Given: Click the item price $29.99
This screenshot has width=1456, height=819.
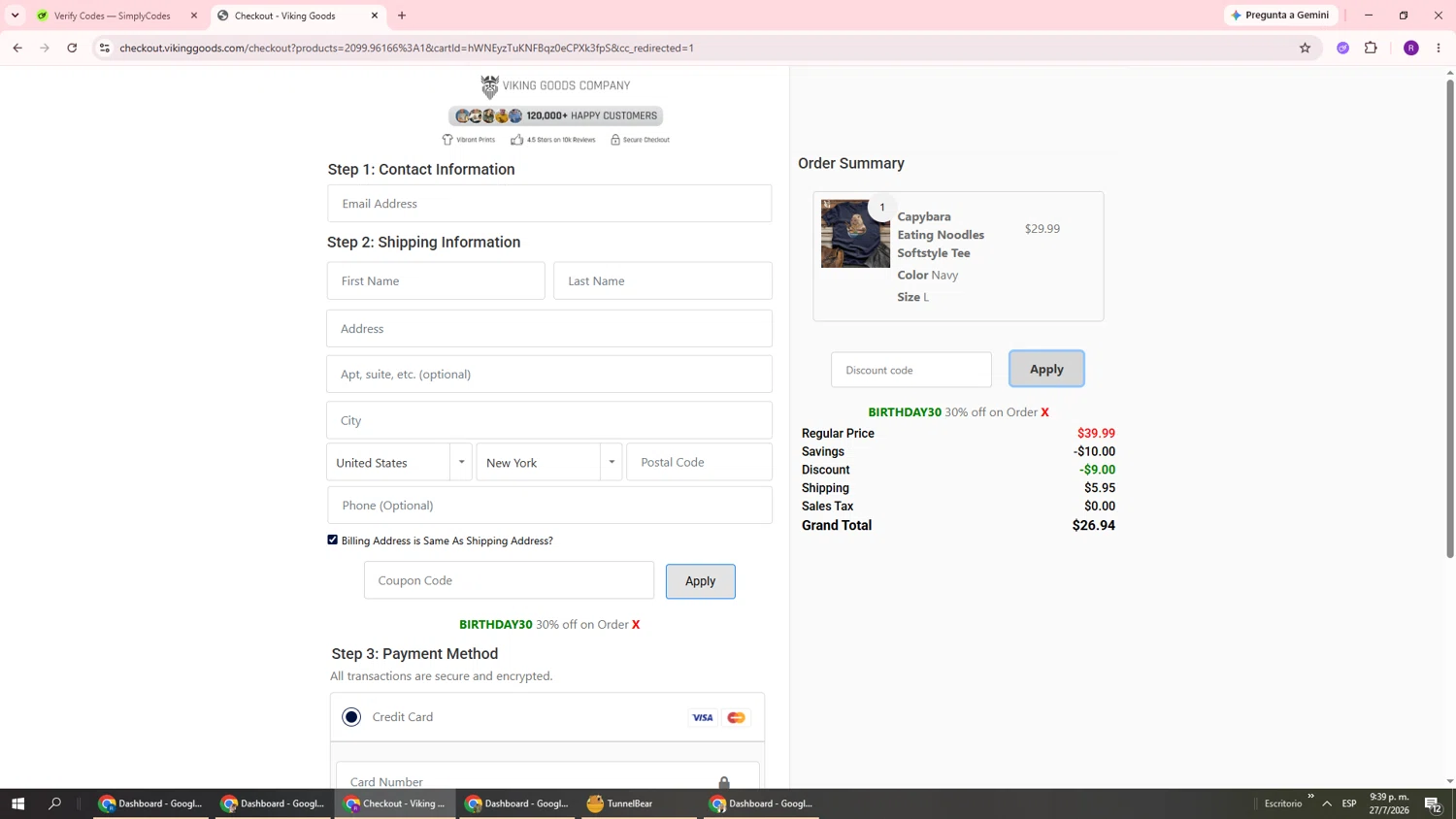Looking at the screenshot, I should 1042,229.
